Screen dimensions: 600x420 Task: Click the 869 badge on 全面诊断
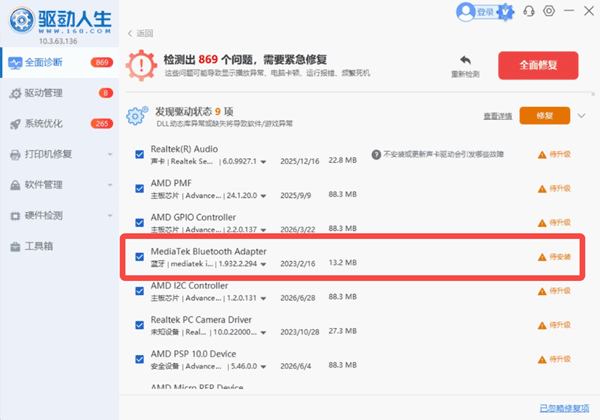pos(102,62)
